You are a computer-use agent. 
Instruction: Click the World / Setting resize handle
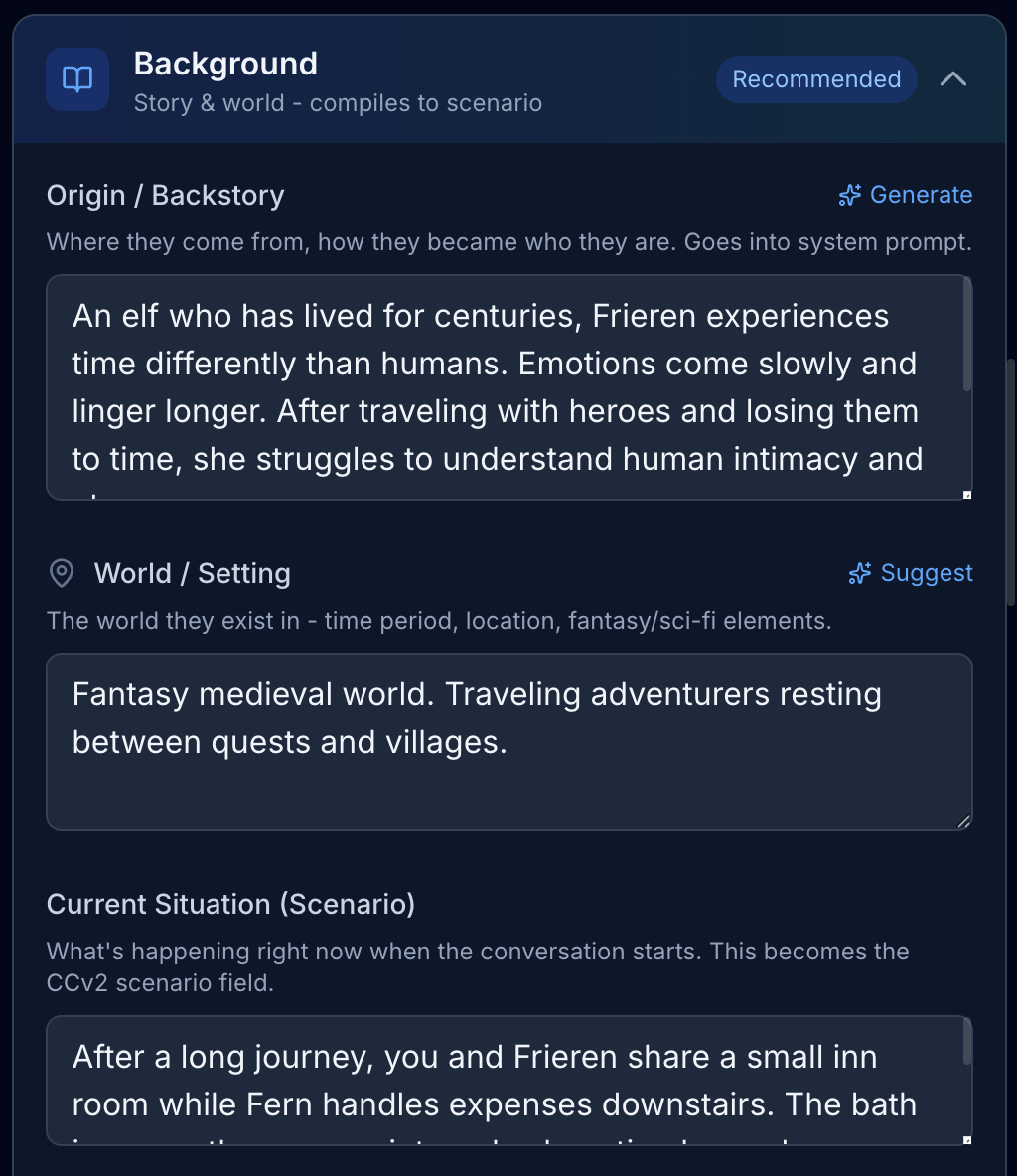(963, 821)
